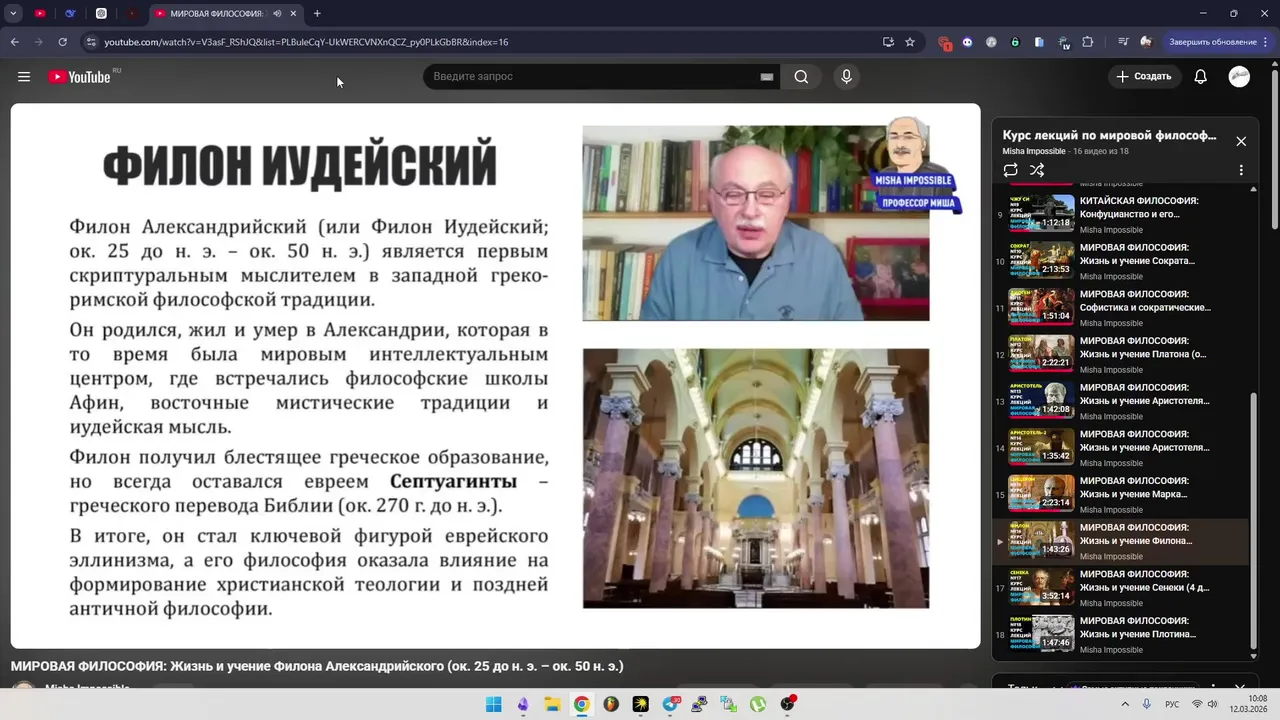Open the Misha Impossible channel link in the playlist header
Image resolution: width=1280 pixels, height=720 pixels.
pyautogui.click(x=1034, y=152)
